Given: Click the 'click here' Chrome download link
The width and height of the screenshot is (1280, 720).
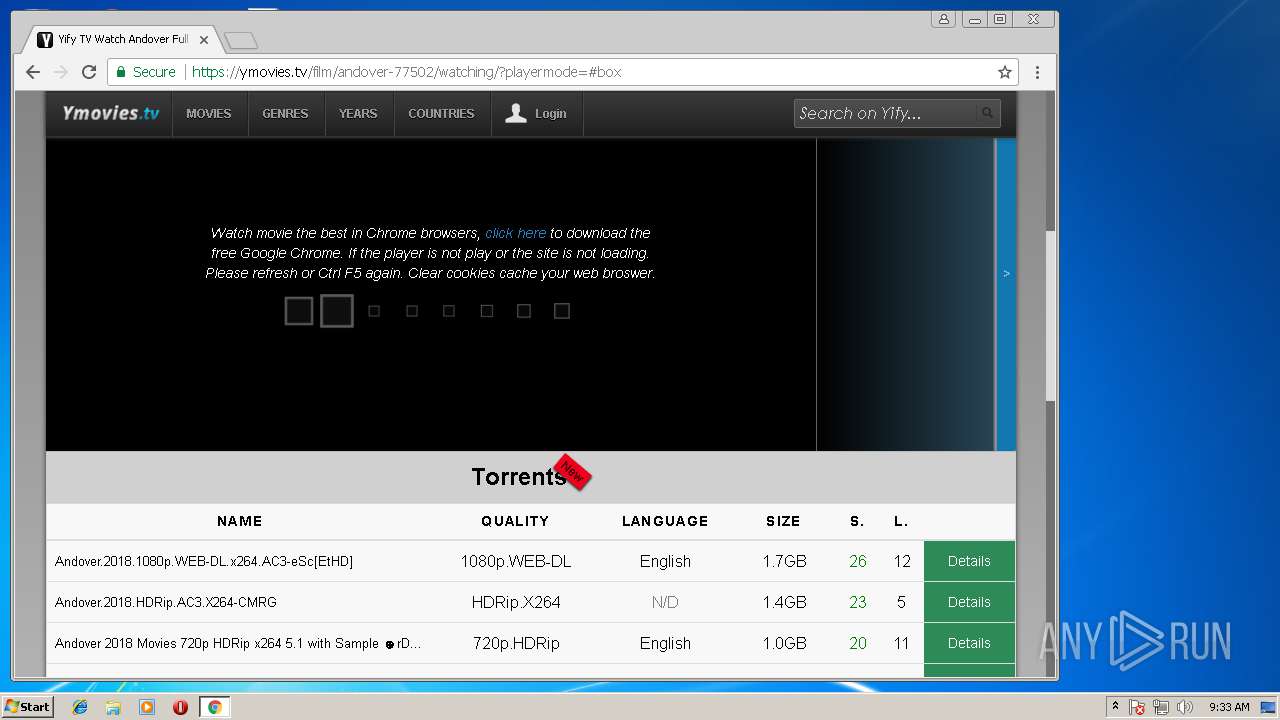Looking at the screenshot, I should click(x=516, y=233).
